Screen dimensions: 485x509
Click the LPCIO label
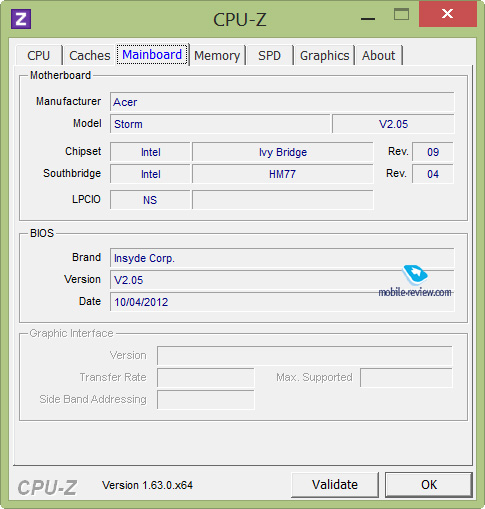coord(86,199)
